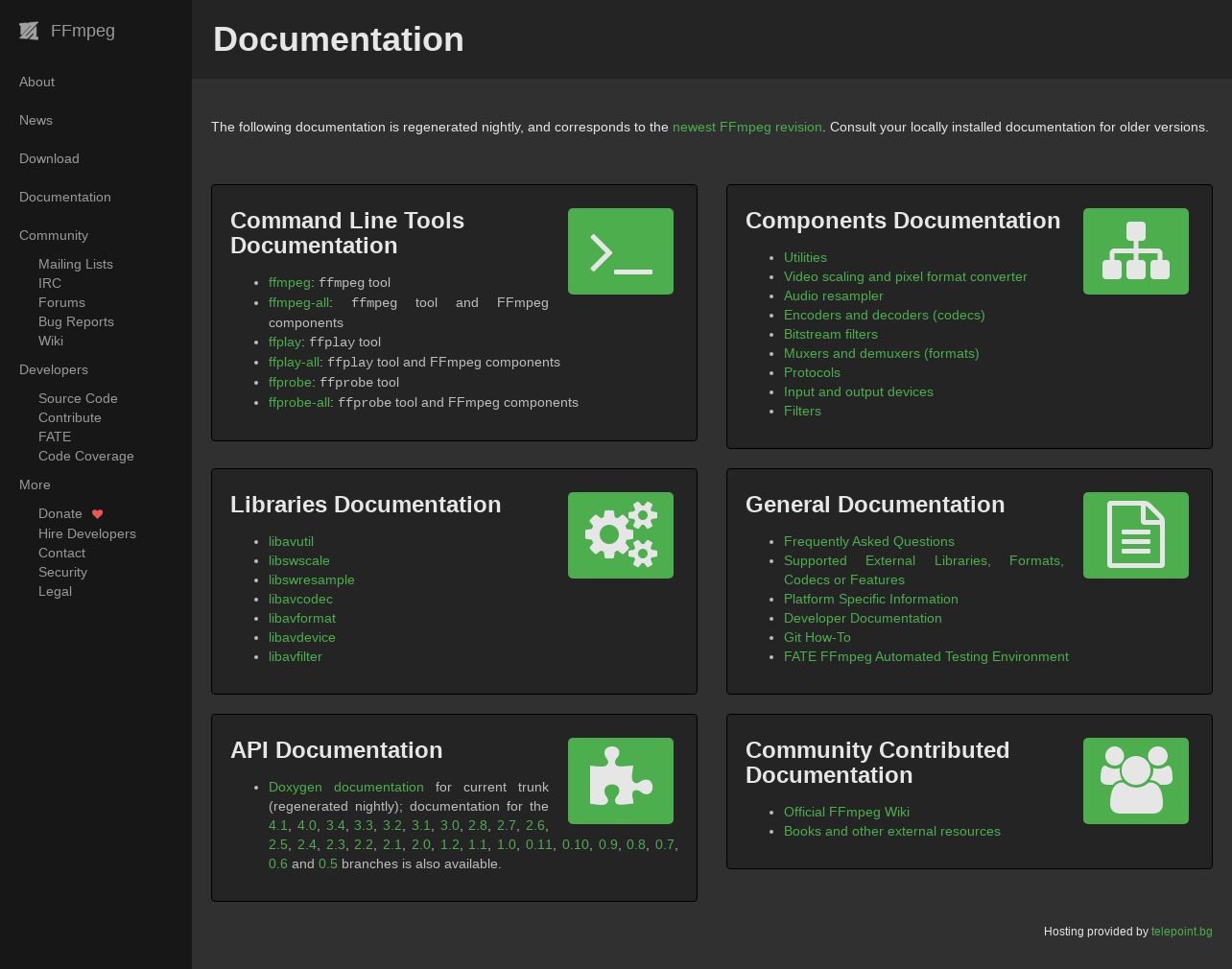This screenshot has height=969, width=1232.
Task: Open the libavformat library link
Action: point(302,618)
